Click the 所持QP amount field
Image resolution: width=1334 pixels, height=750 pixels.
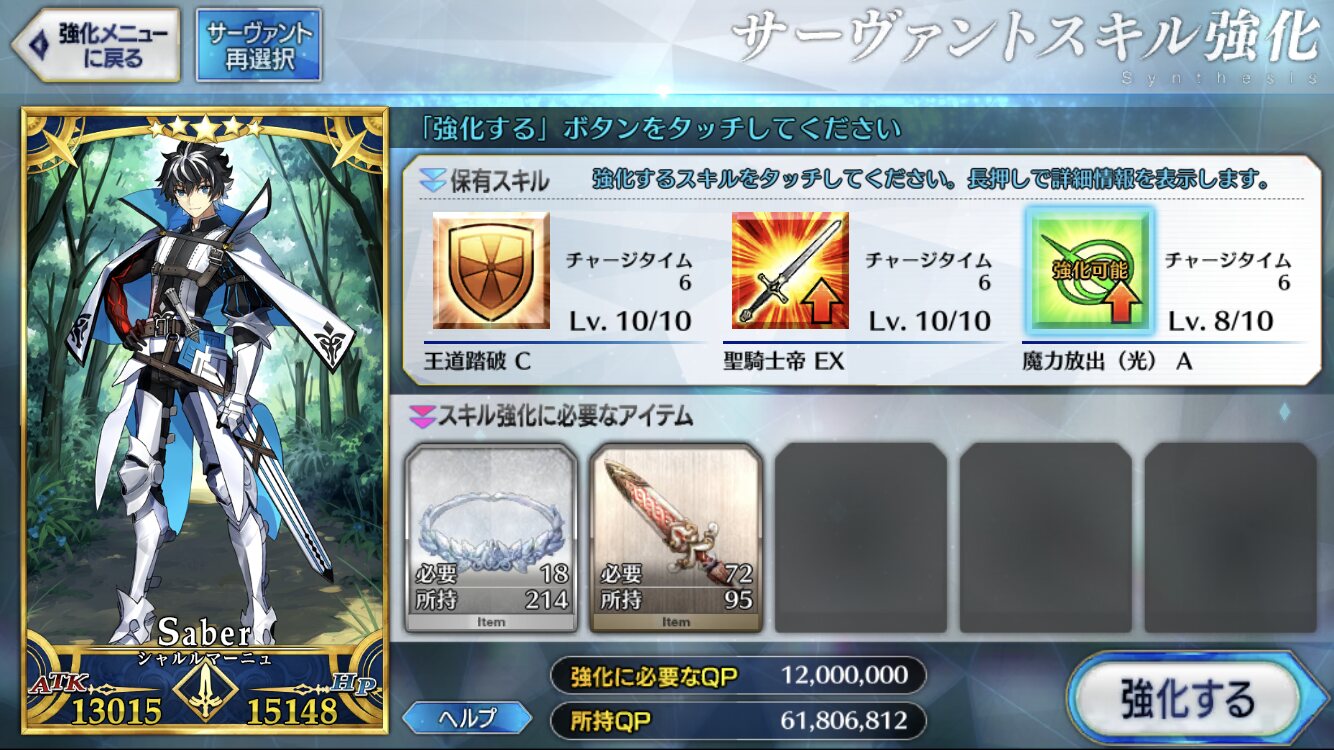738,720
